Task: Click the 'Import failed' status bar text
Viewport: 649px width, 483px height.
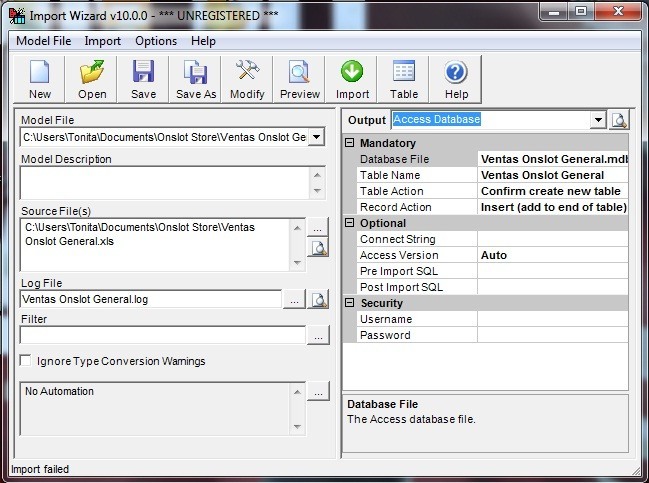Action: (x=40, y=469)
